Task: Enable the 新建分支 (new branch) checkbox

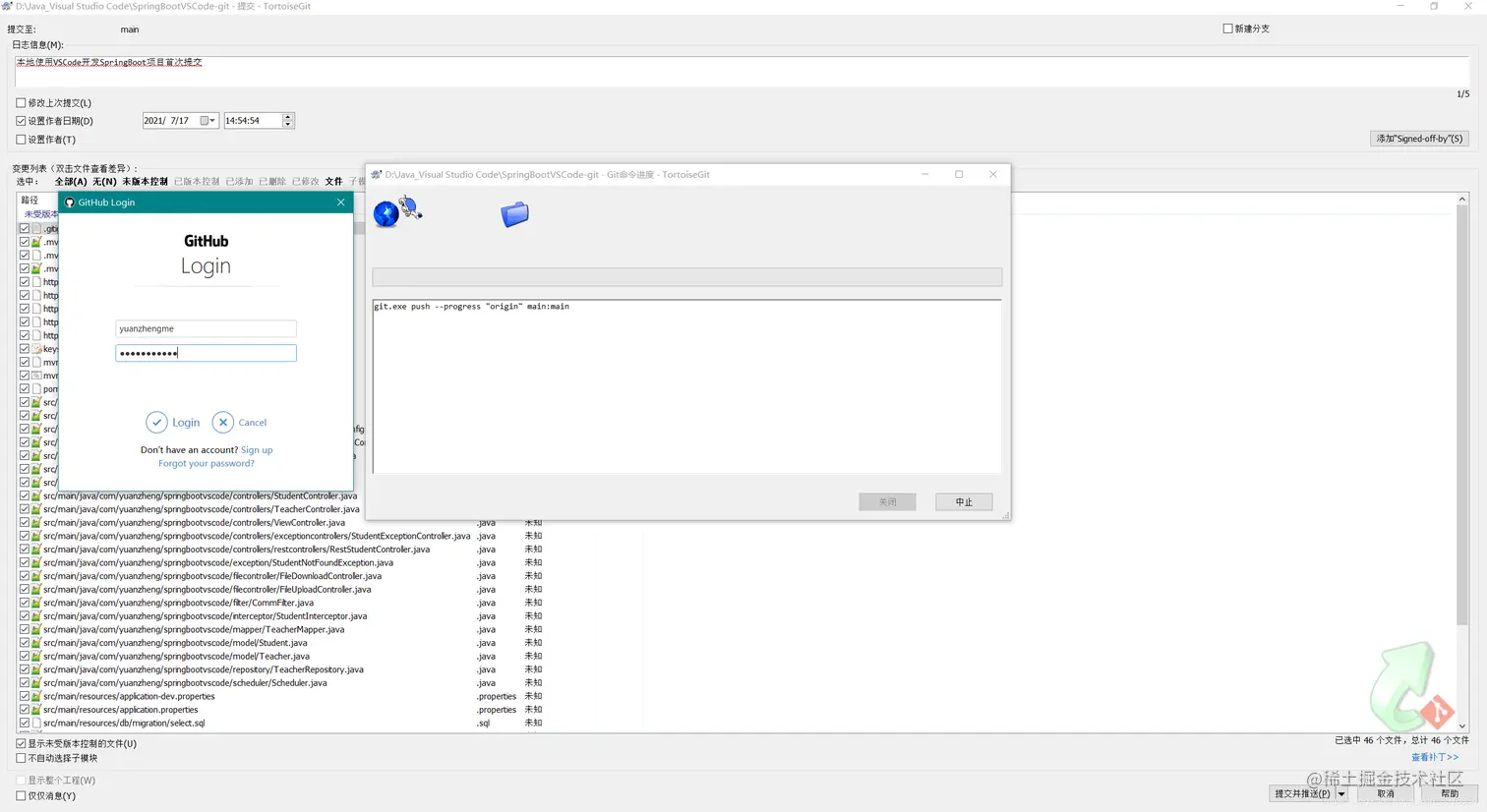Action: point(1227,29)
